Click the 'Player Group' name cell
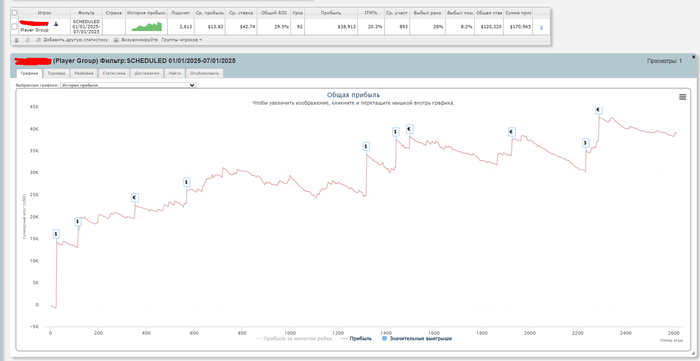This screenshot has height=361, width=700. [34, 30]
